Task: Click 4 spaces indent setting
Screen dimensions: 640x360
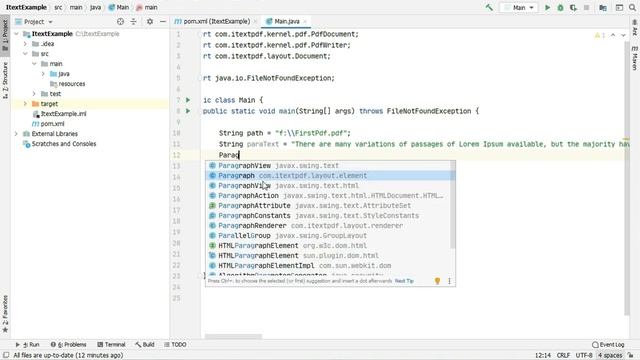Action: 610,356
